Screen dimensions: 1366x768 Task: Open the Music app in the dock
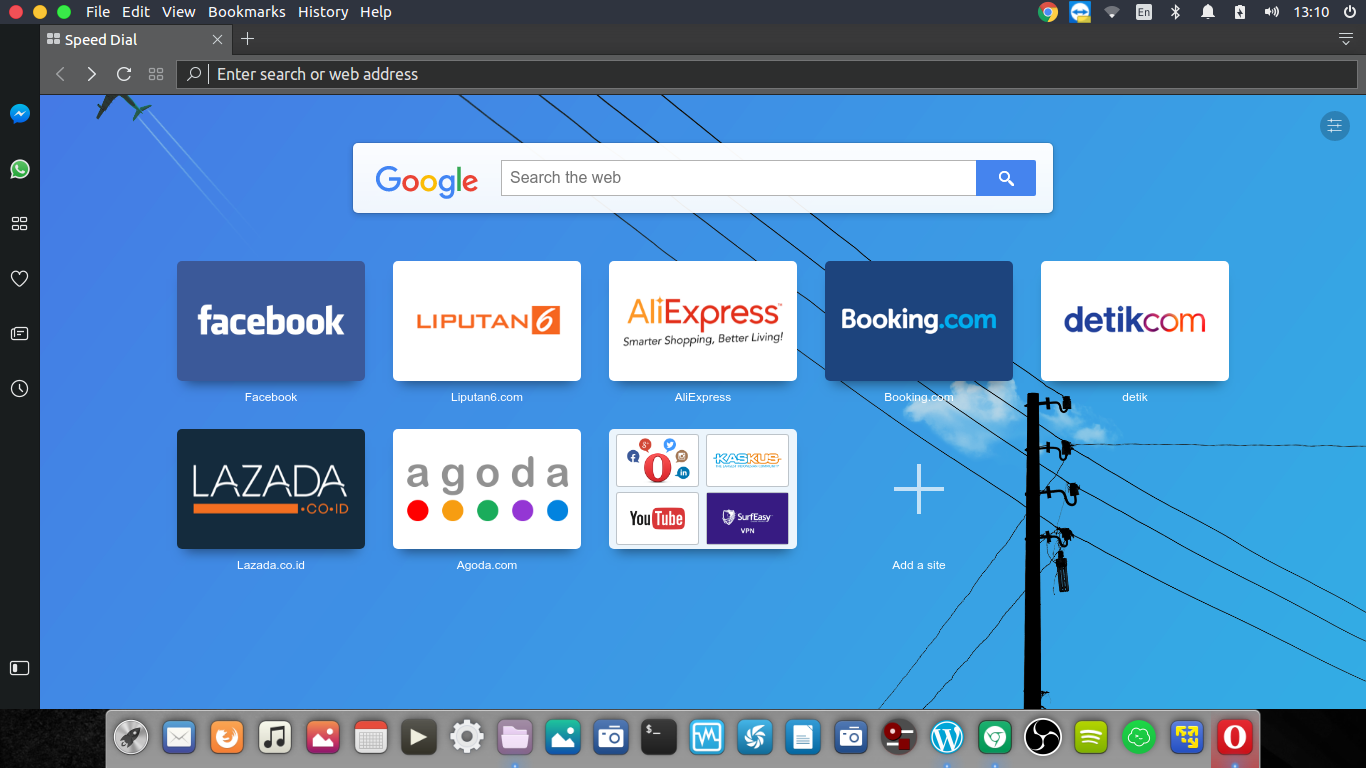coord(275,738)
